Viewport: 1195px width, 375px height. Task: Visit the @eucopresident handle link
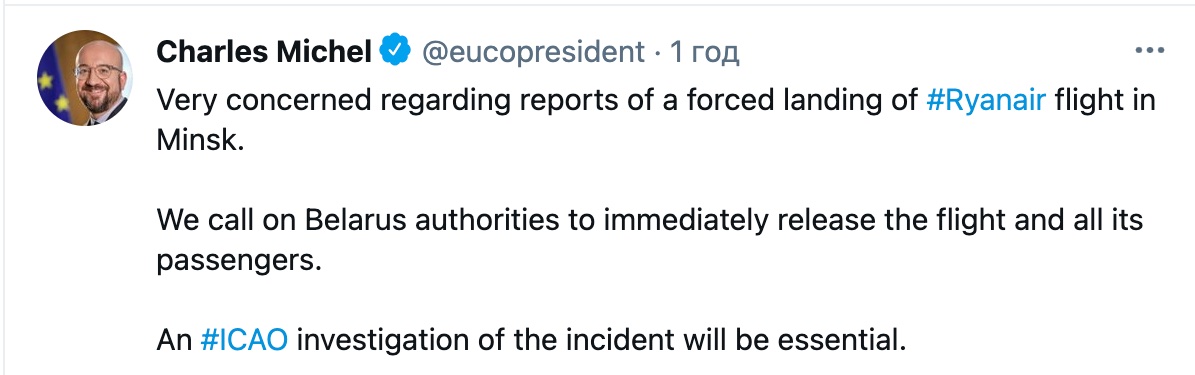tap(533, 52)
